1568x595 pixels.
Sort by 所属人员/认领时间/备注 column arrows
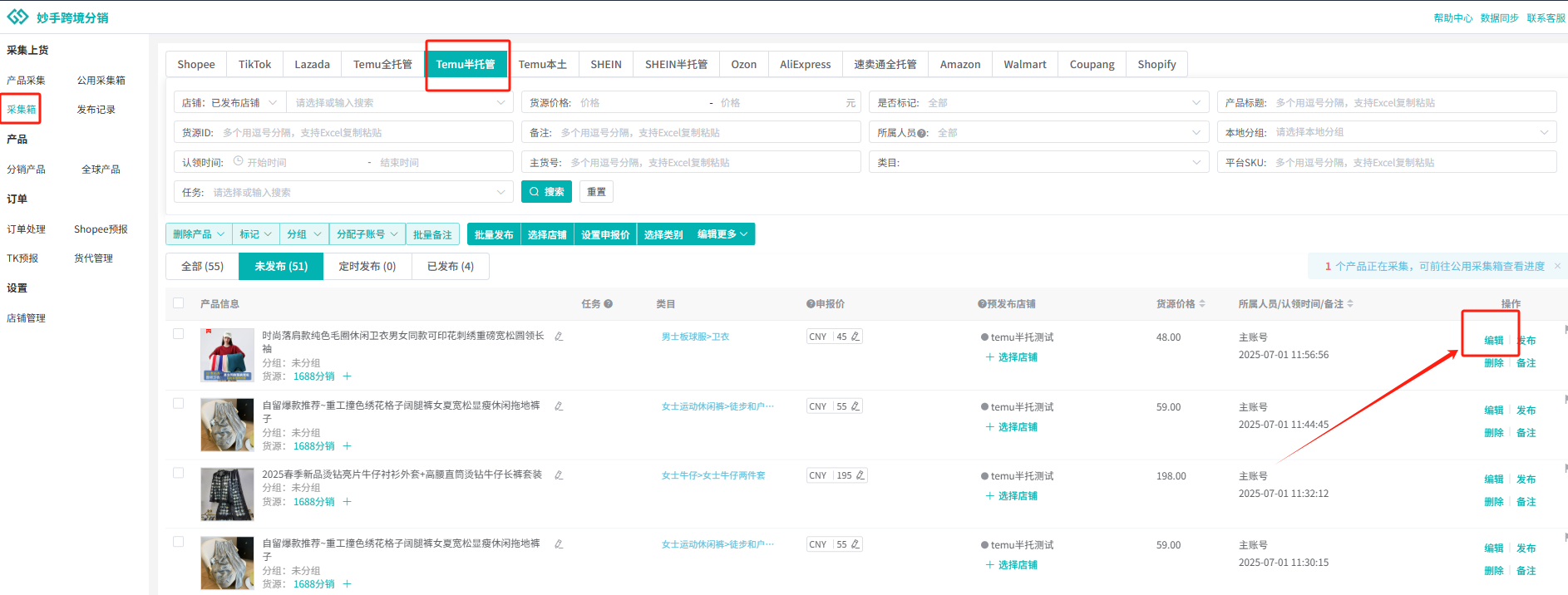coord(1350,304)
